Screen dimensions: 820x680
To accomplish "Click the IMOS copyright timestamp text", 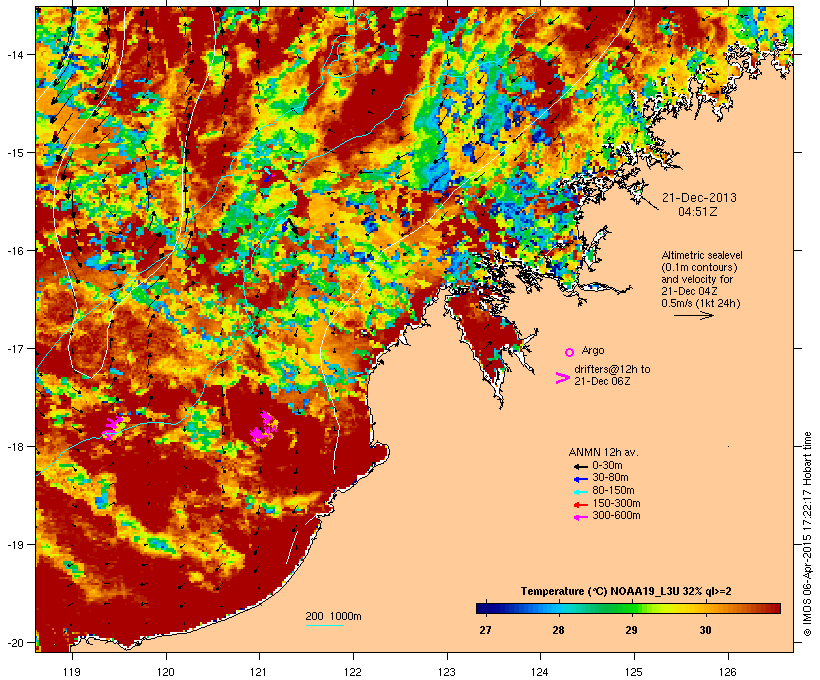I will coord(808,534).
